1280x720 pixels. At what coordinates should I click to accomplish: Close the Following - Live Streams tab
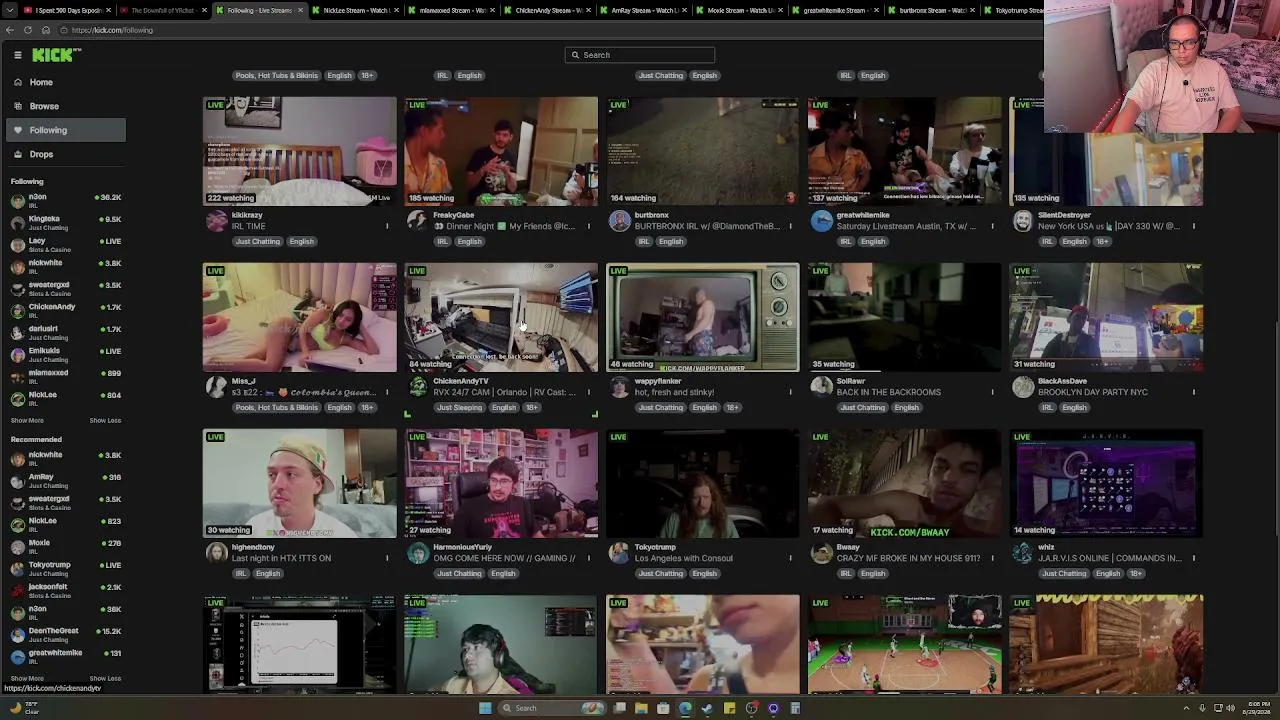(300, 10)
